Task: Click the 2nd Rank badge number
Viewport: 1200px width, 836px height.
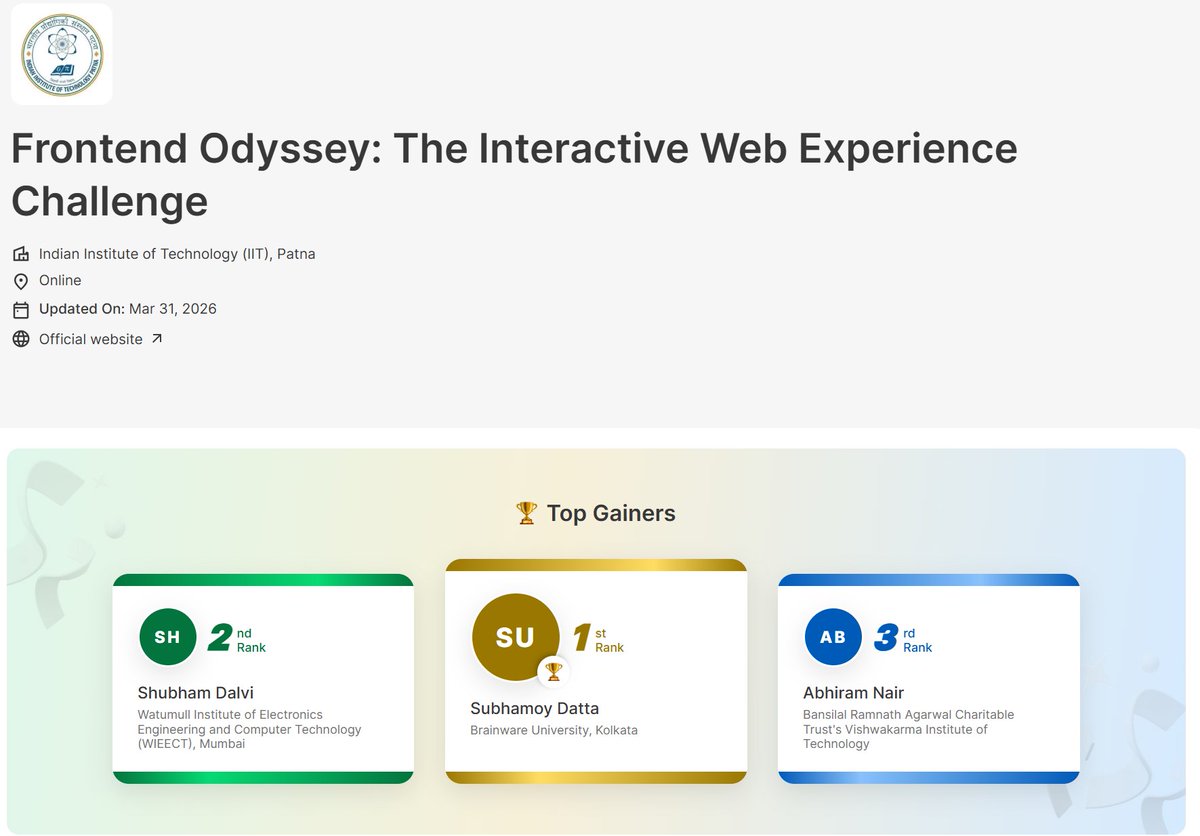Action: [x=220, y=638]
